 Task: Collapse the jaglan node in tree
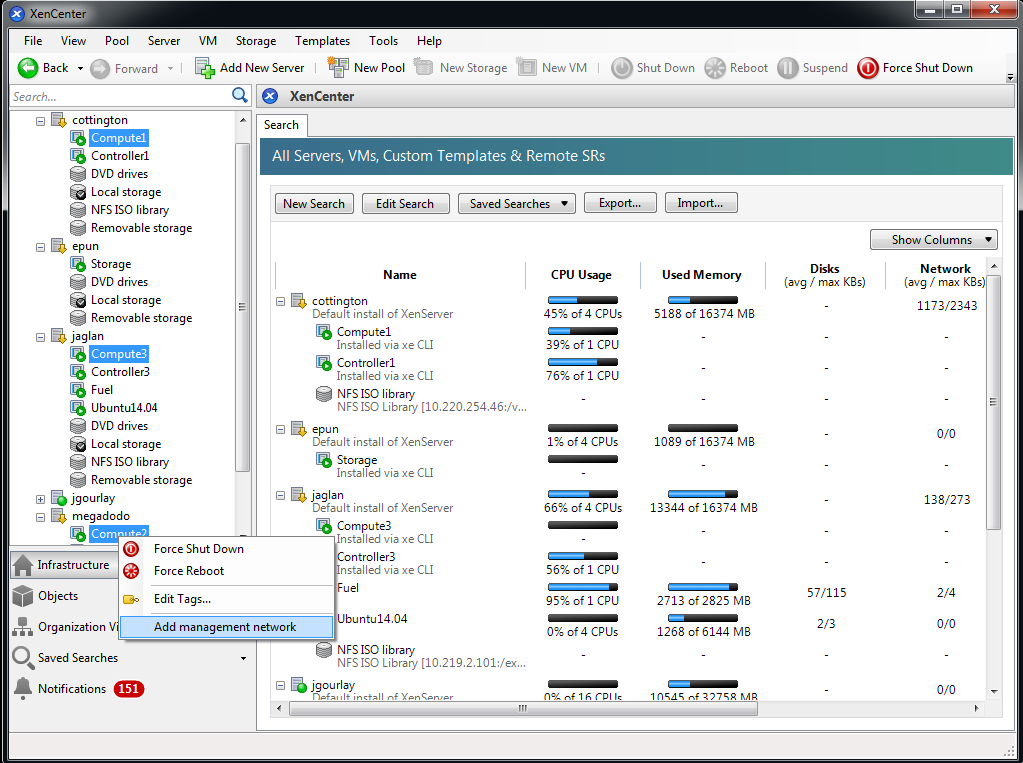coord(40,337)
